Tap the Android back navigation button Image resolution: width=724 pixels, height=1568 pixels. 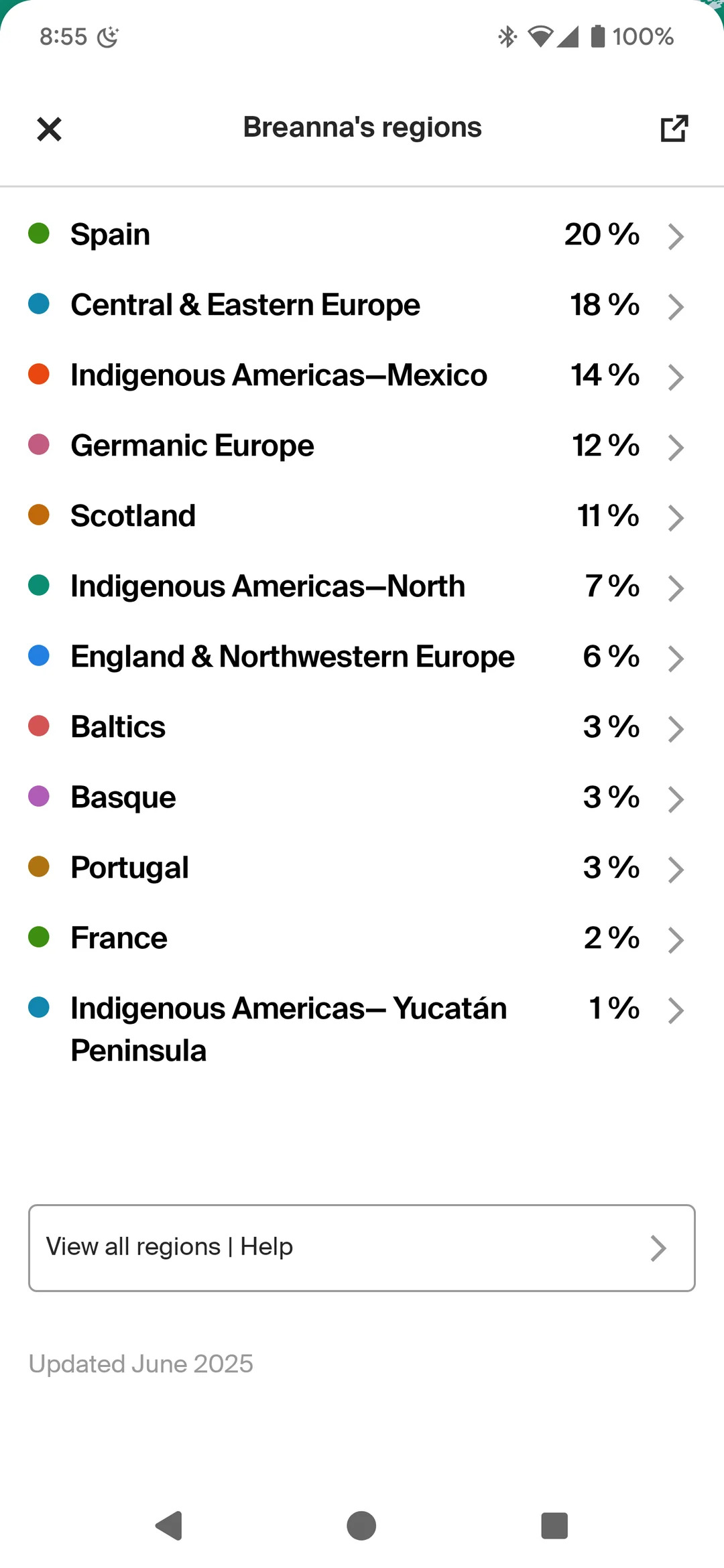169,1526
